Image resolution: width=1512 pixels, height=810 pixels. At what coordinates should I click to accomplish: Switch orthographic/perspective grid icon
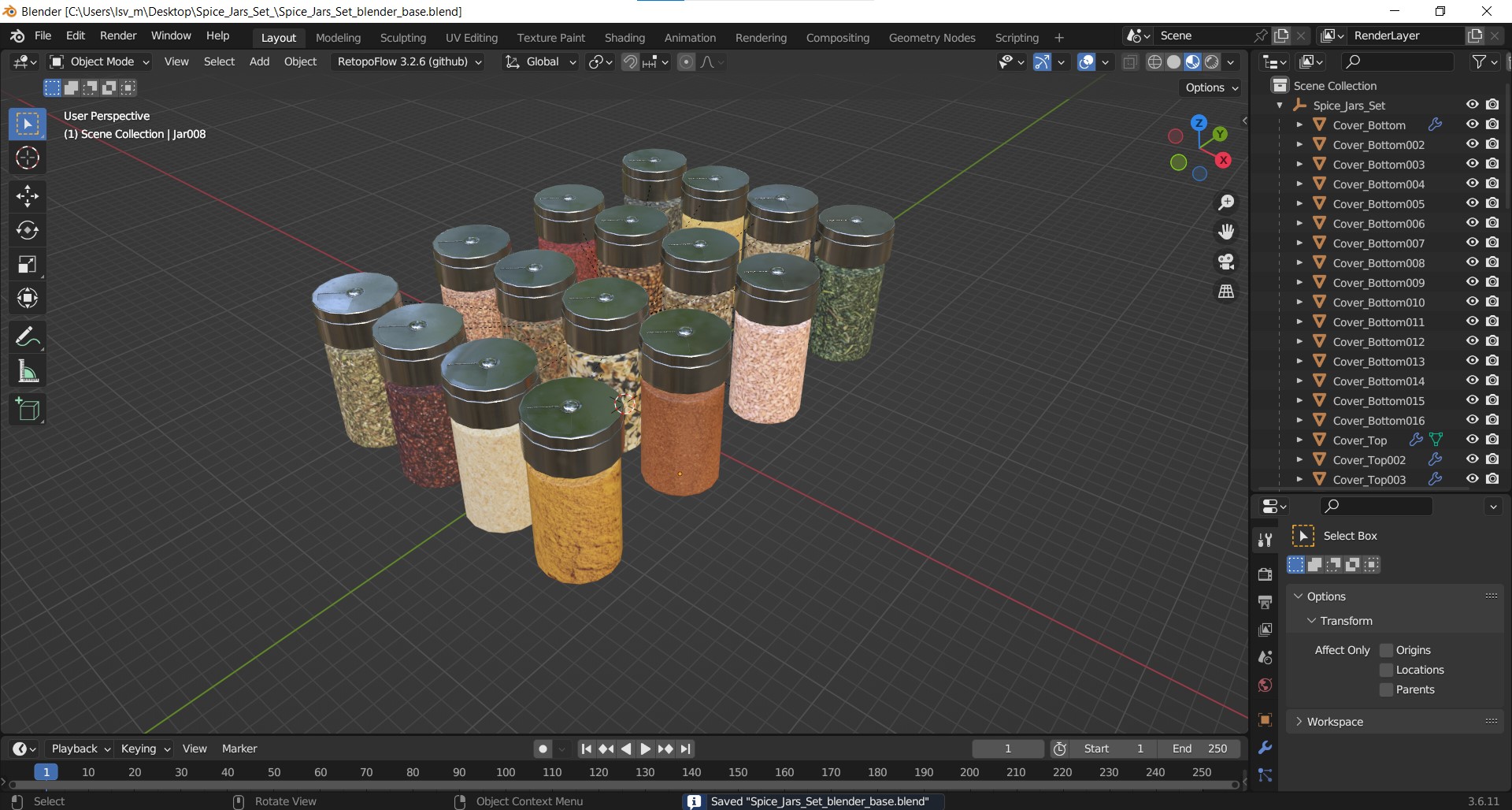pyautogui.click(x=1226, y=292)
